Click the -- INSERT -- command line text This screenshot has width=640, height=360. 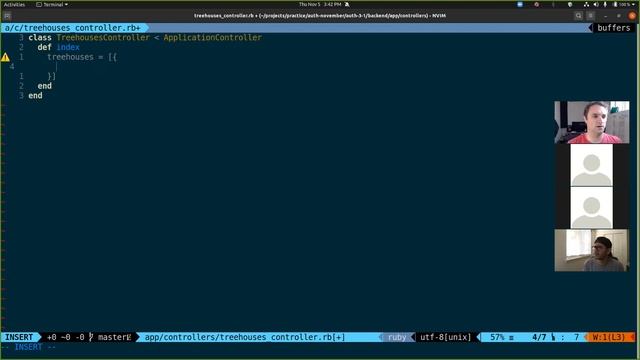click(x=28, y=347)
